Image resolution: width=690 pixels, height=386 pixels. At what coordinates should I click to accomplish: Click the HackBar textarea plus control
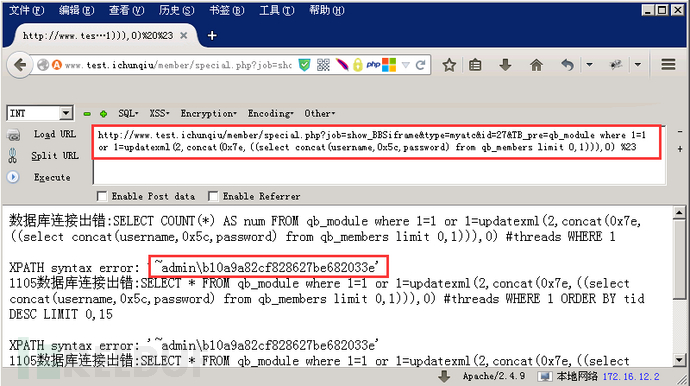pyautogui.click(x=679, y=149)
